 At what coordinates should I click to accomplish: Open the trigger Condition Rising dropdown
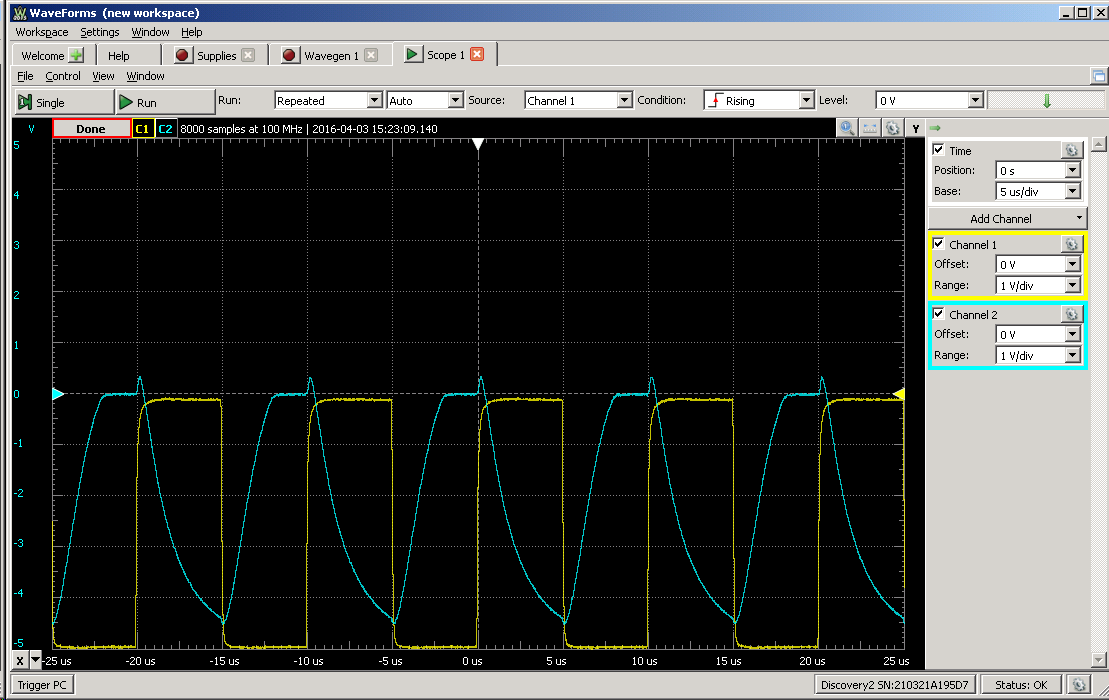806,100
